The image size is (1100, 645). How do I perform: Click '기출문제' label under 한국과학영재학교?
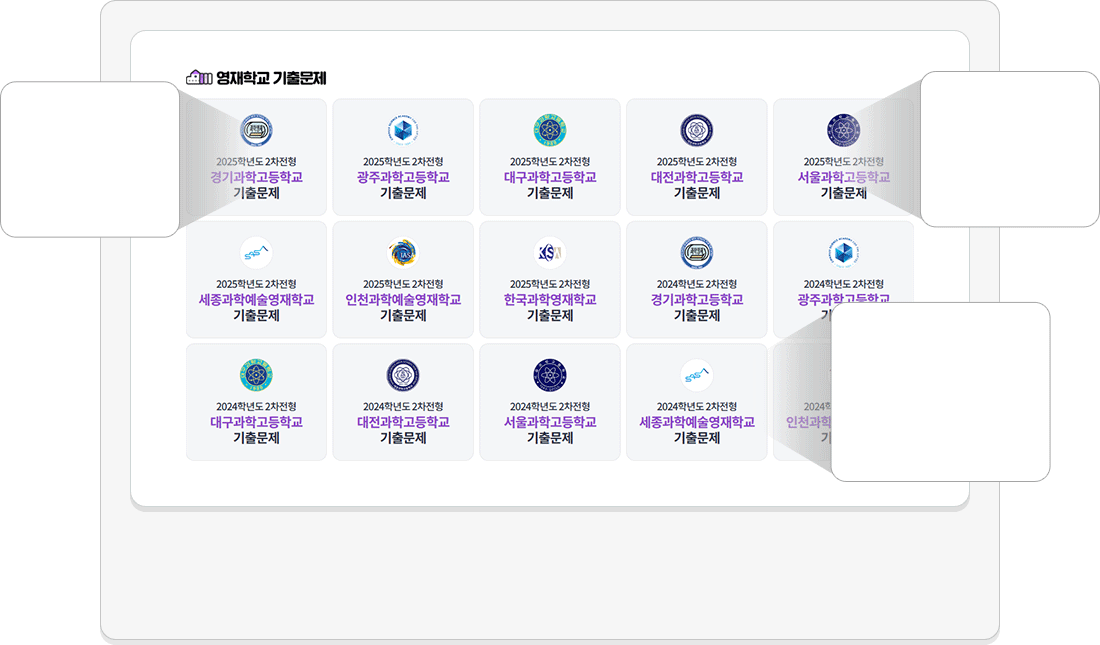pyautogui.click(x=550, y=316)
